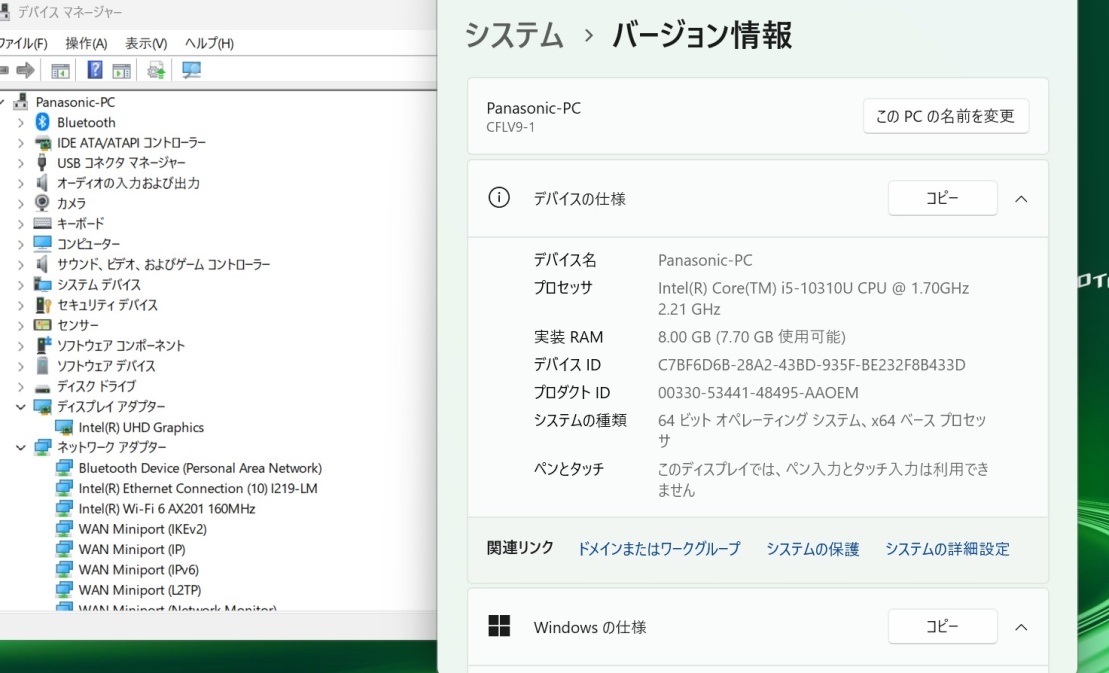Expand the センサー category chevron
This screenshot has width=1109, height=673.
21,326
